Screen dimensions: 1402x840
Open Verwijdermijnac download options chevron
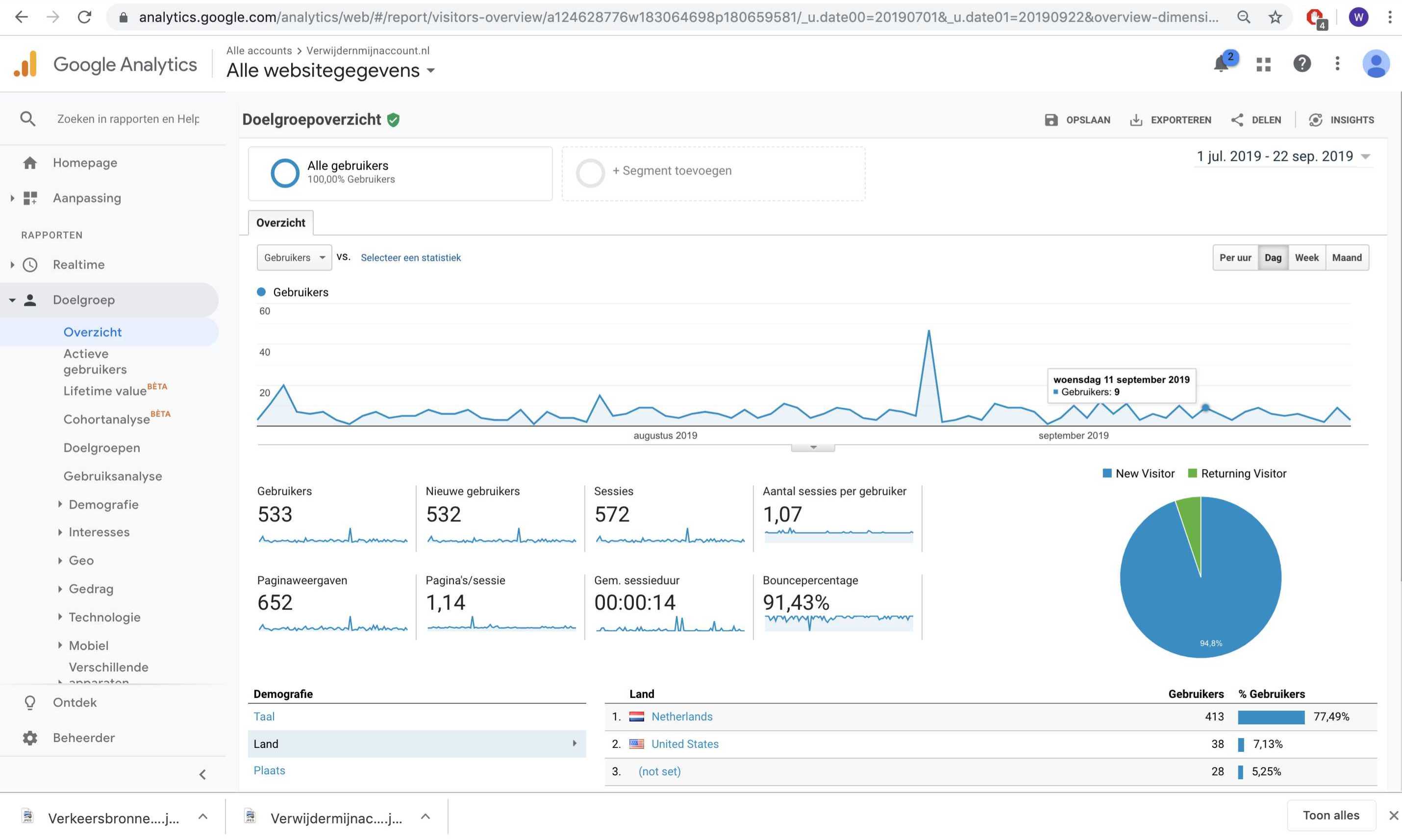click(426, 816)
